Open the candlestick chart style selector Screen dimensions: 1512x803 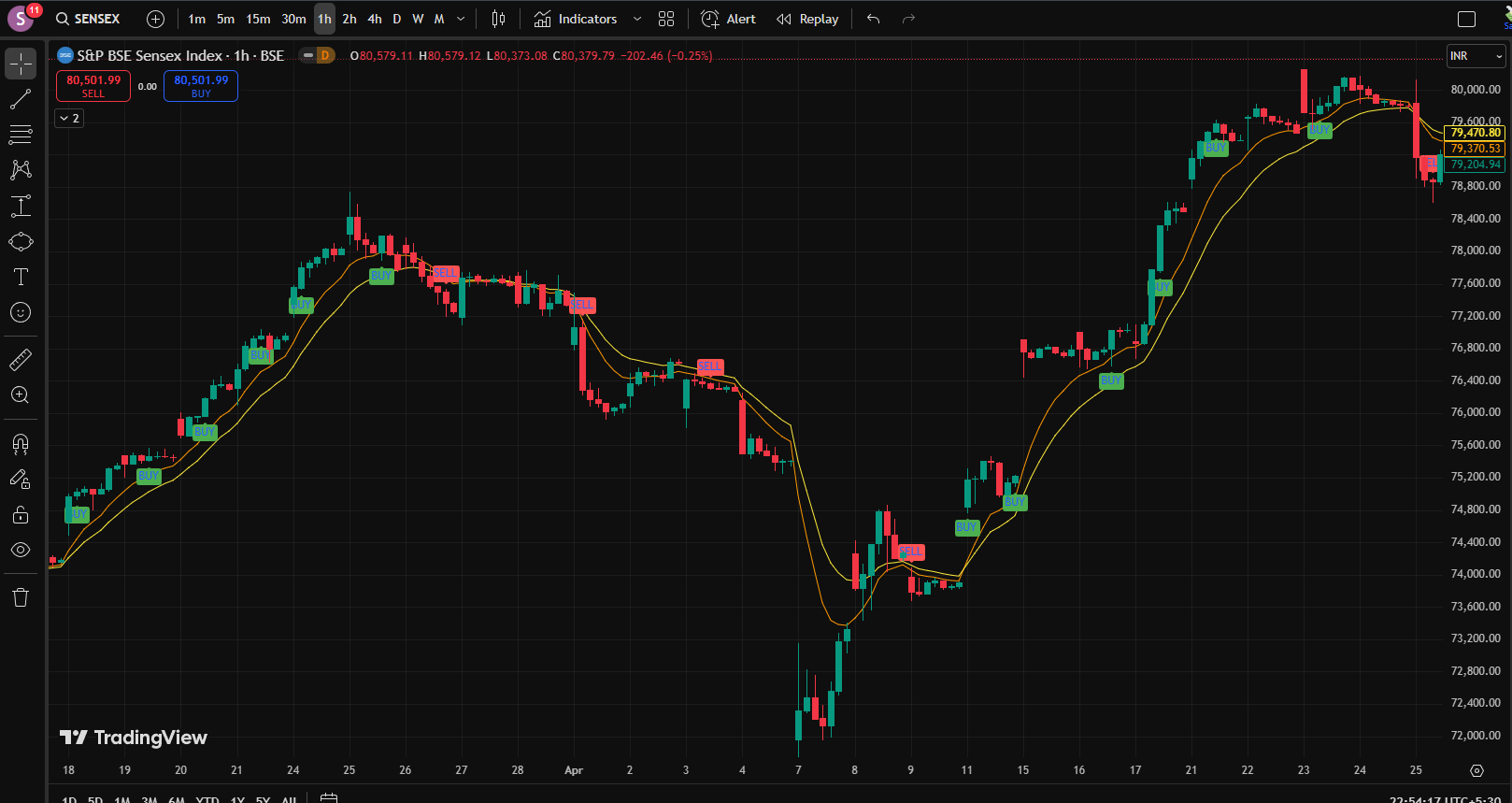pos(499,19)
